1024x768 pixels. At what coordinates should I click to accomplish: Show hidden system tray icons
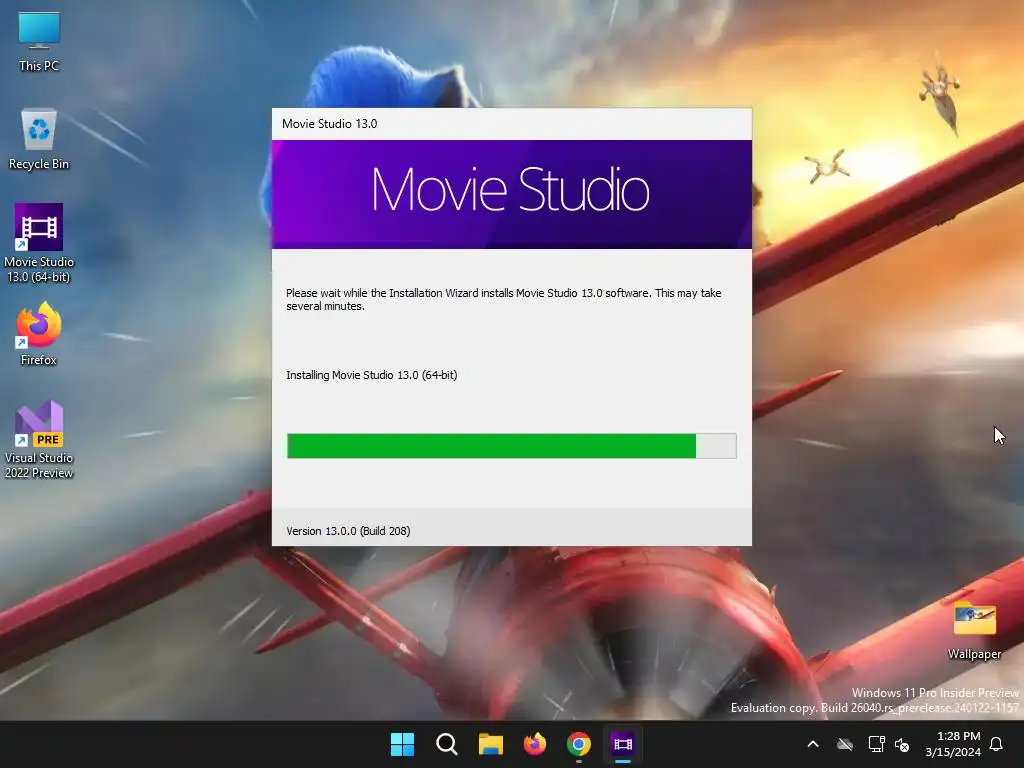813,744
